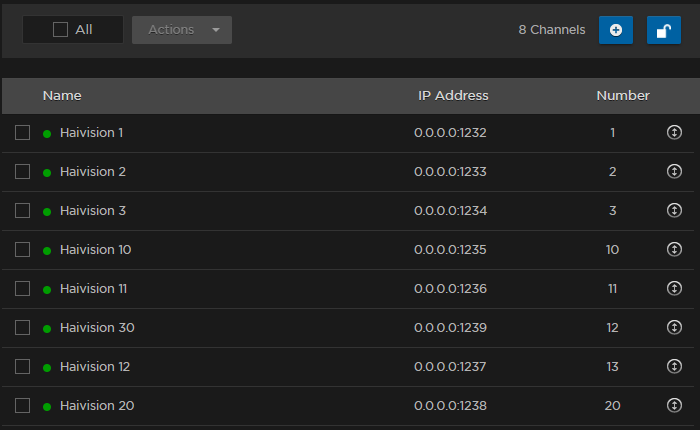Image resolution: width=700 pixels, height=430 pixels.
Task: Click the add channel plus button
Action: 615,30
